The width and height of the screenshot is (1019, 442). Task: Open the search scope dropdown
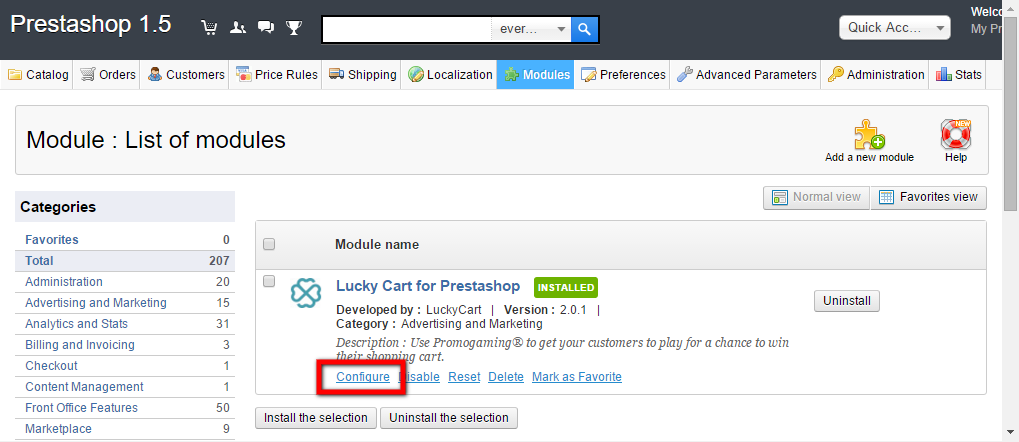point(533,30)
